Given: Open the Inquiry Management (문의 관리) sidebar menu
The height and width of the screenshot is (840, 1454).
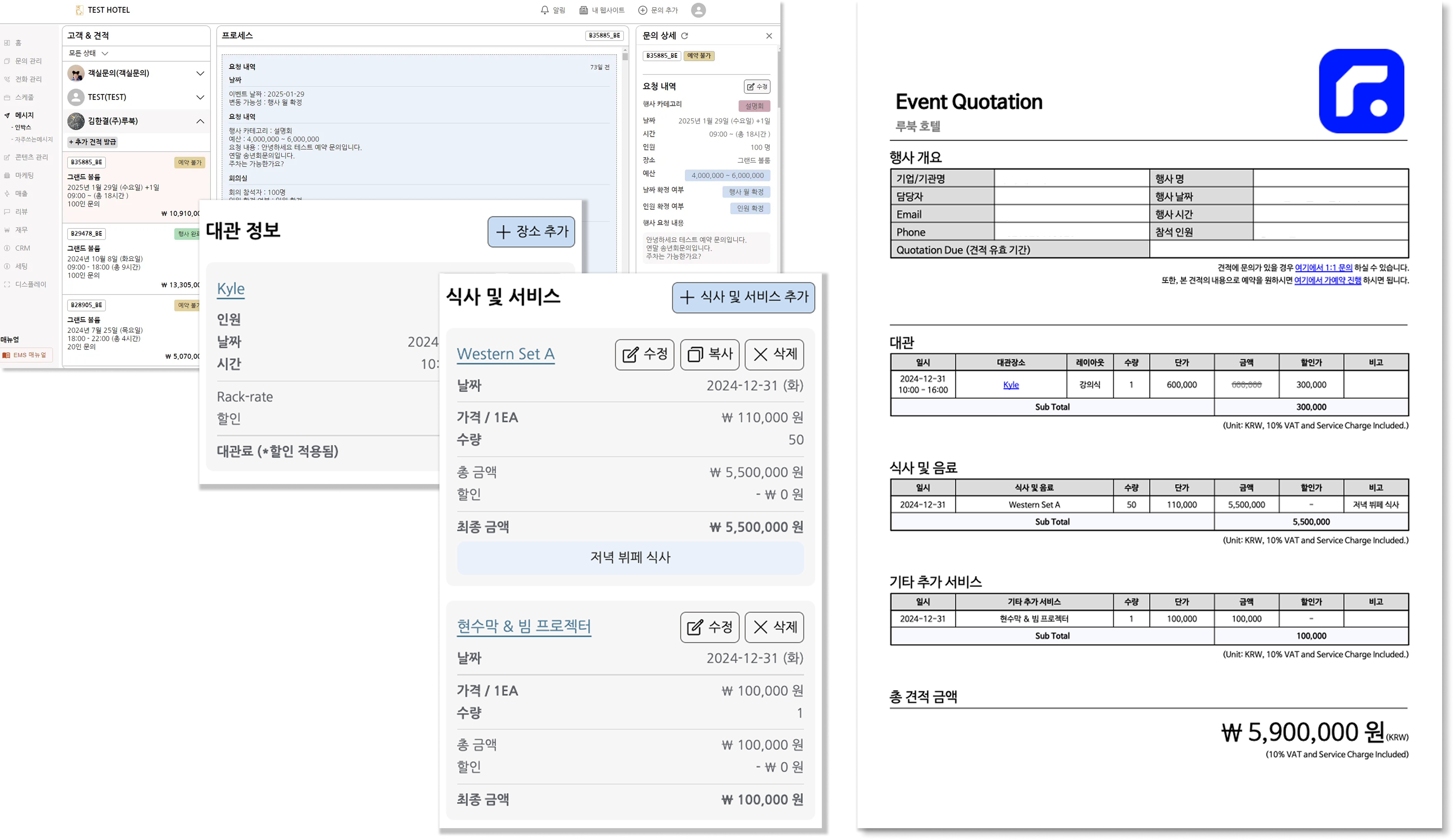Looking at the screenshot, I should (x=28, y=61).
